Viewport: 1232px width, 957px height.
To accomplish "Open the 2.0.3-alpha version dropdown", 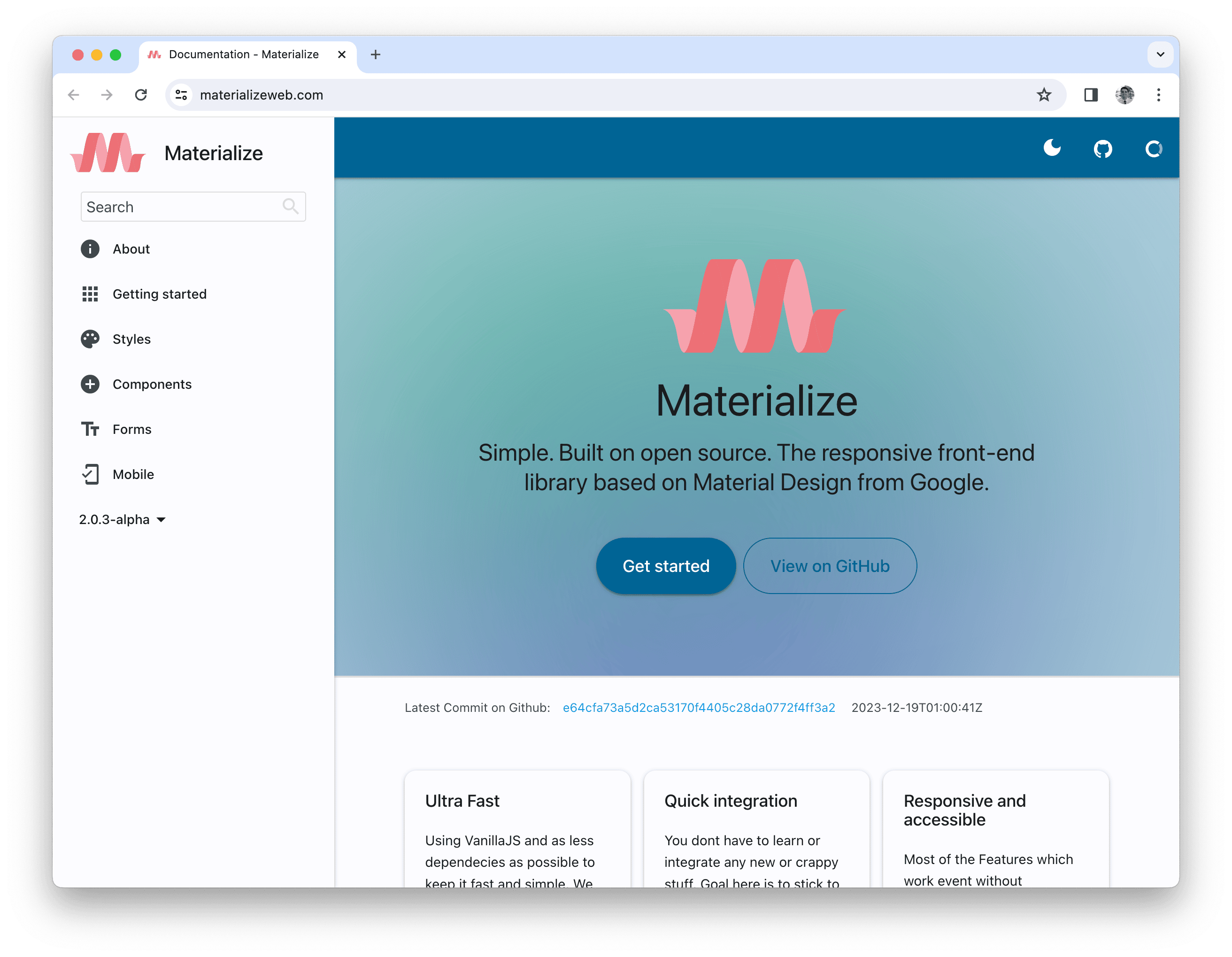I will [x=123, y=520].
